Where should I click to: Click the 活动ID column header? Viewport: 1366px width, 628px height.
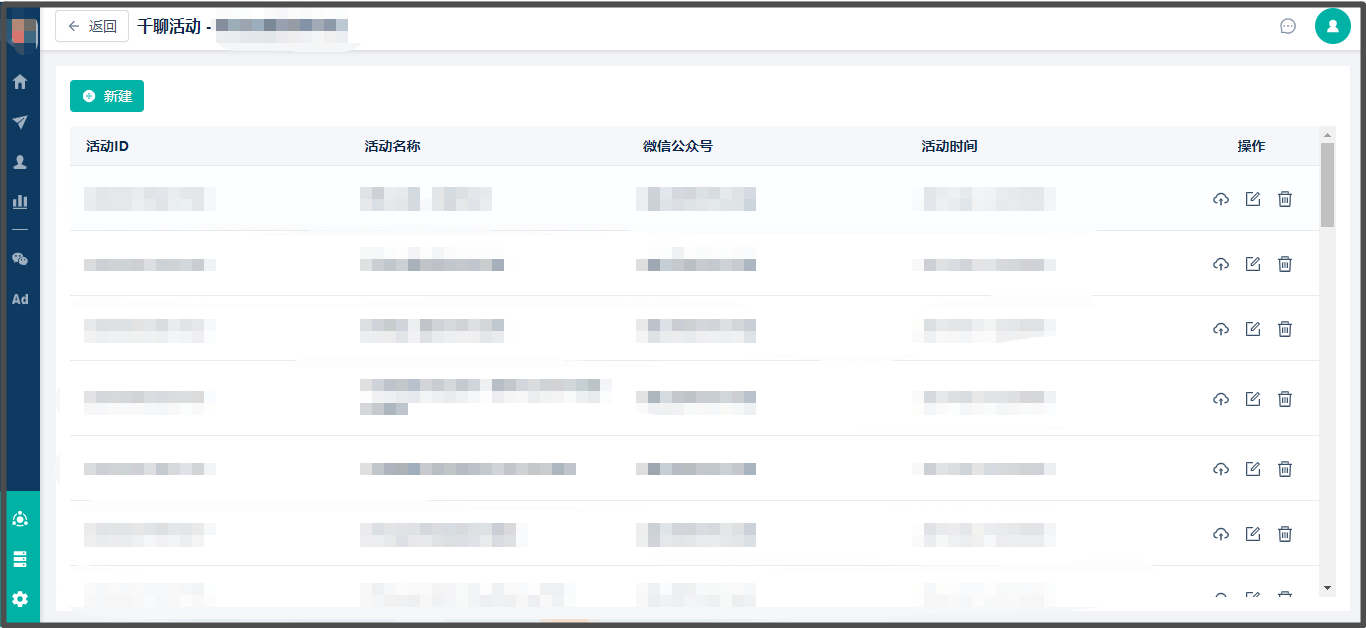point(107,146)
